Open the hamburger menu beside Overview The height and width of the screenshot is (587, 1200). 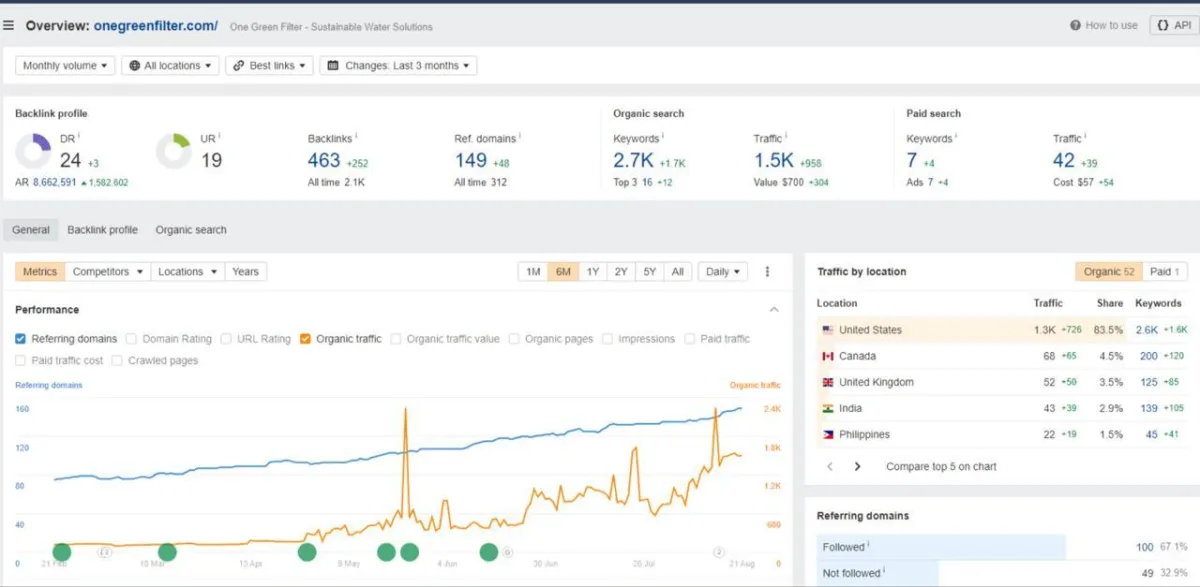pos(9,26)
